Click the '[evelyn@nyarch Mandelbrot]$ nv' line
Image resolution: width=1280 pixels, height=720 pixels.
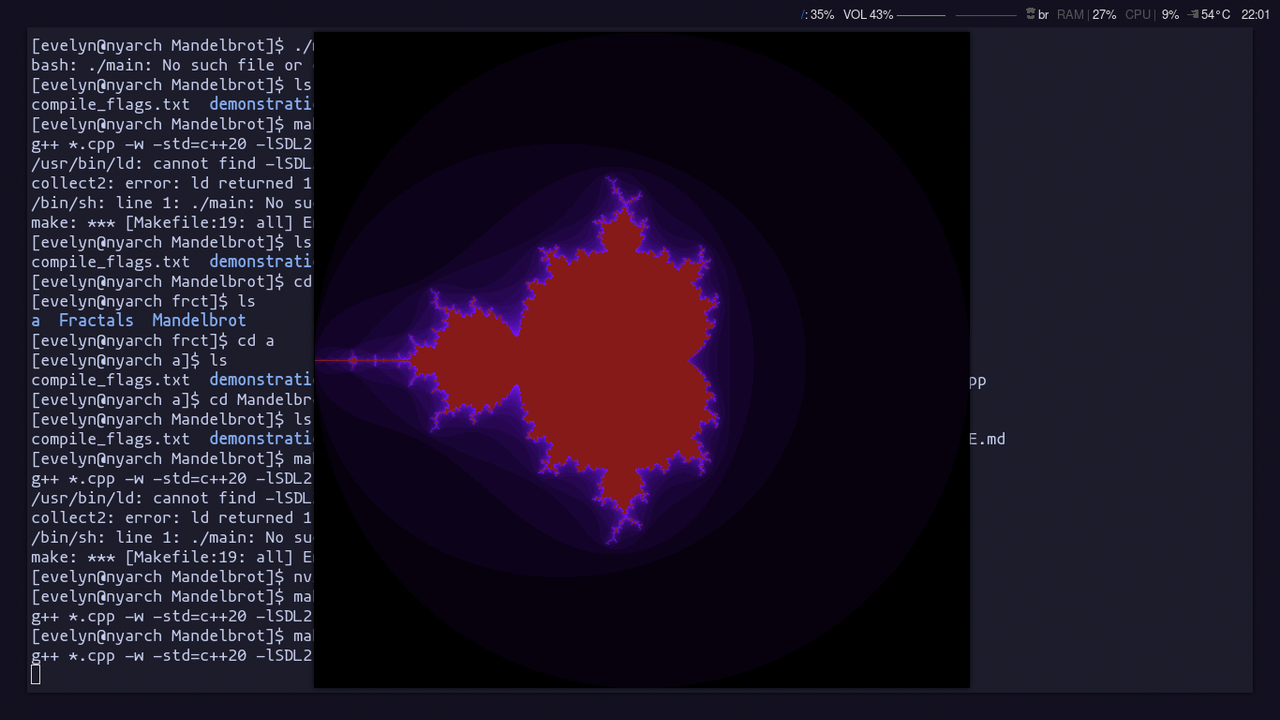point(172,577)
